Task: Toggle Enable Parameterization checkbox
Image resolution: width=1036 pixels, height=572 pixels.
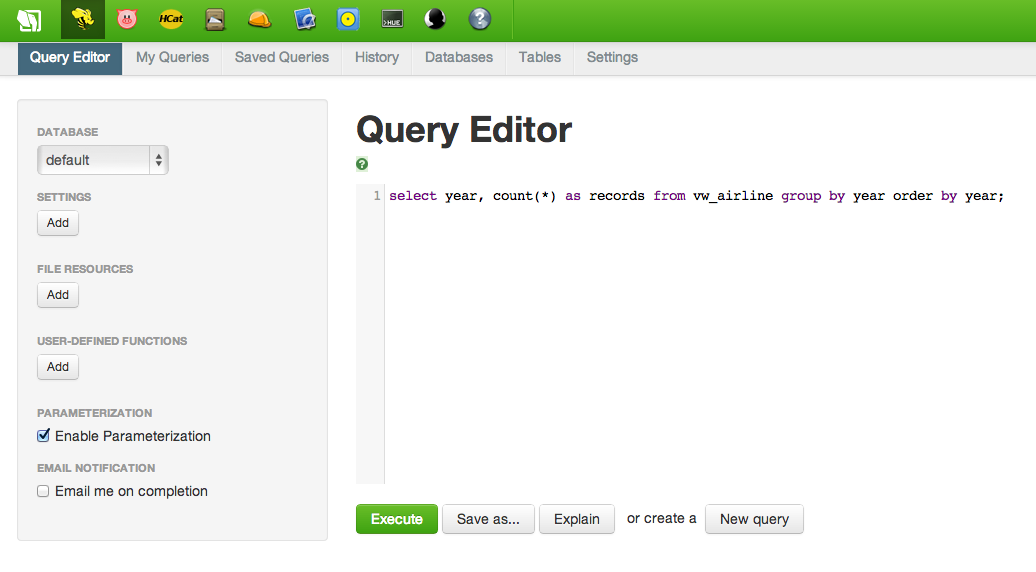Action: 43,436
